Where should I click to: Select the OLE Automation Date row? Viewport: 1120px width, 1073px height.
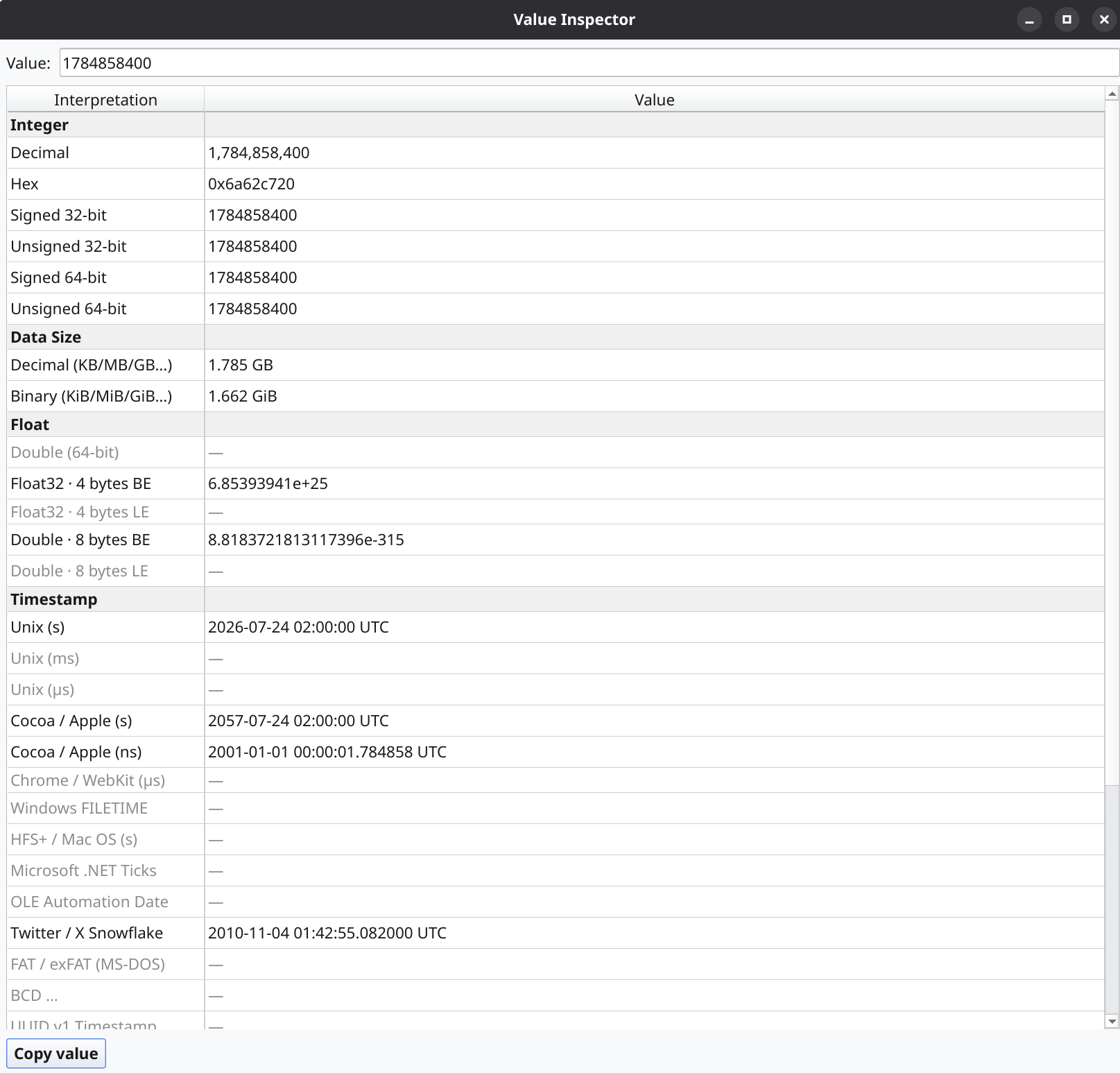[x=555, y=902]
